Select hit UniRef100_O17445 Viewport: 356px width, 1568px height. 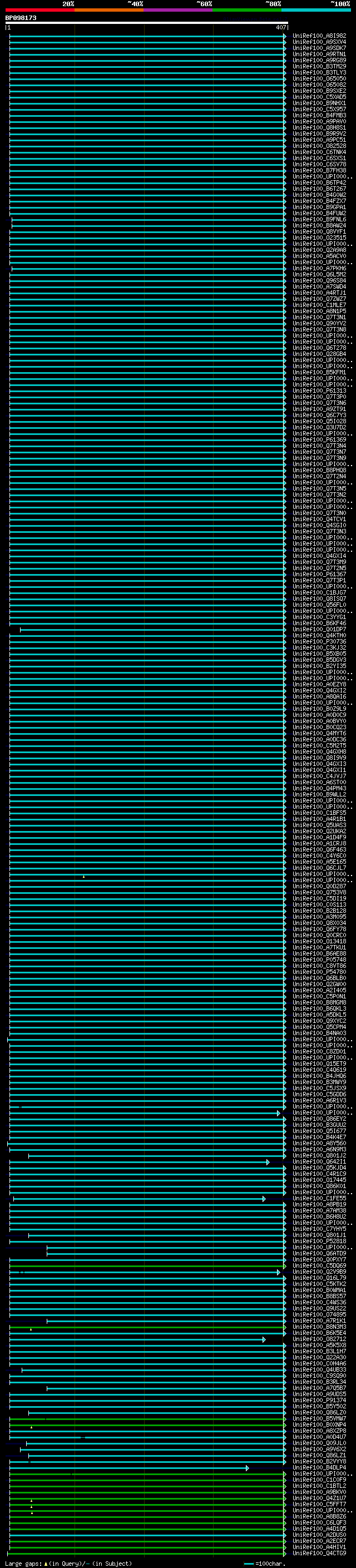tap(319, 1180)
